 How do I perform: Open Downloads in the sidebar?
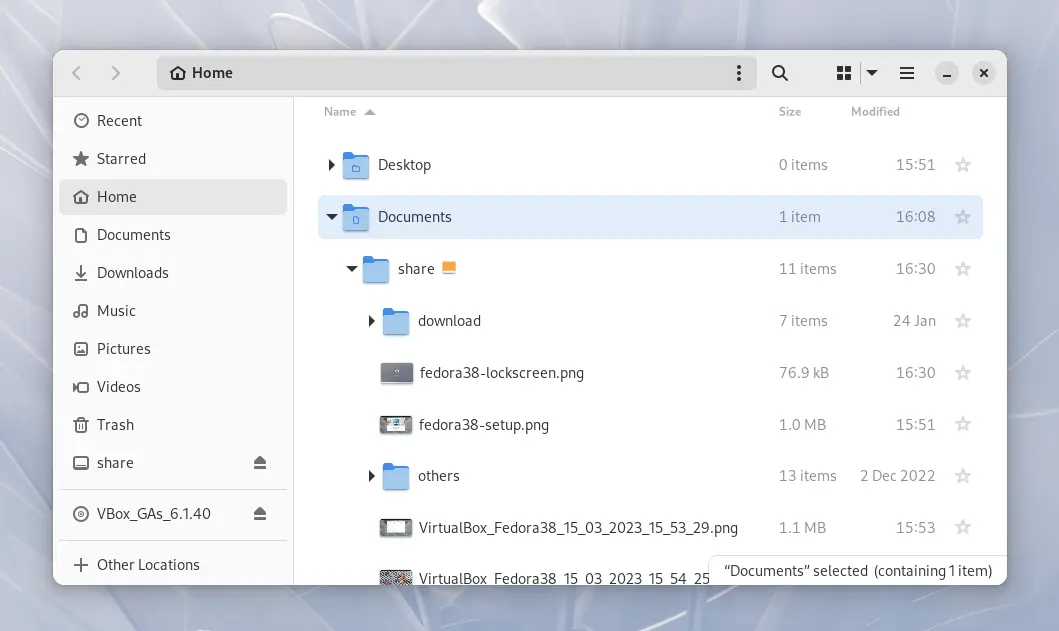132,273
